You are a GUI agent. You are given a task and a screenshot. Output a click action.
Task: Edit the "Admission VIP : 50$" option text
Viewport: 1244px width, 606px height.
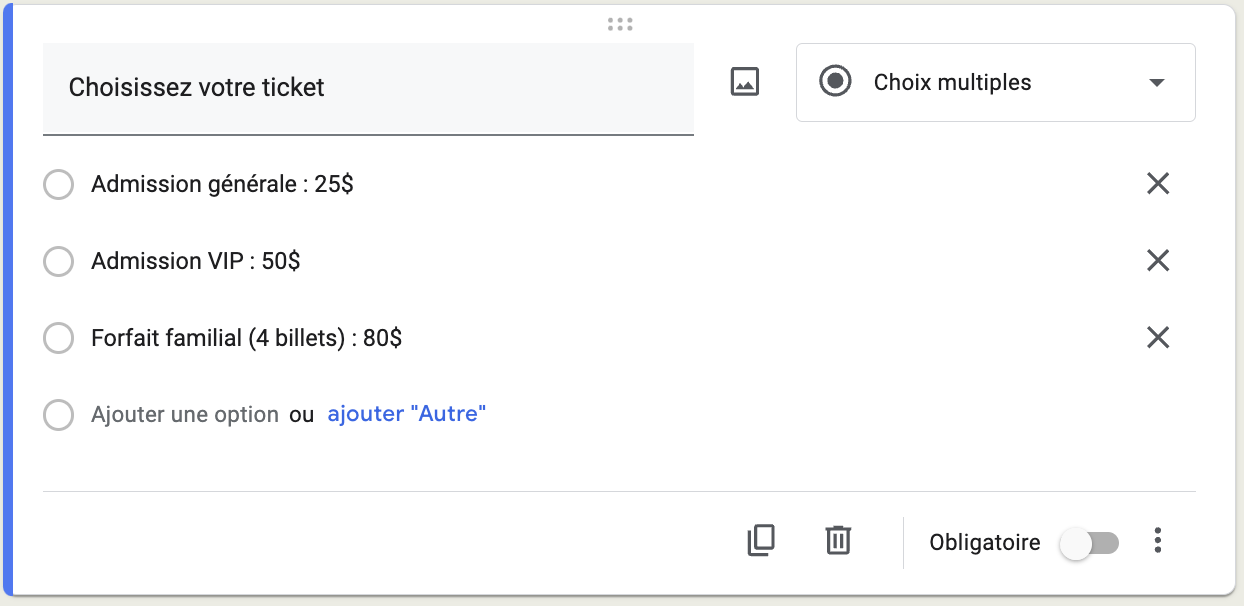pos(196,261)
